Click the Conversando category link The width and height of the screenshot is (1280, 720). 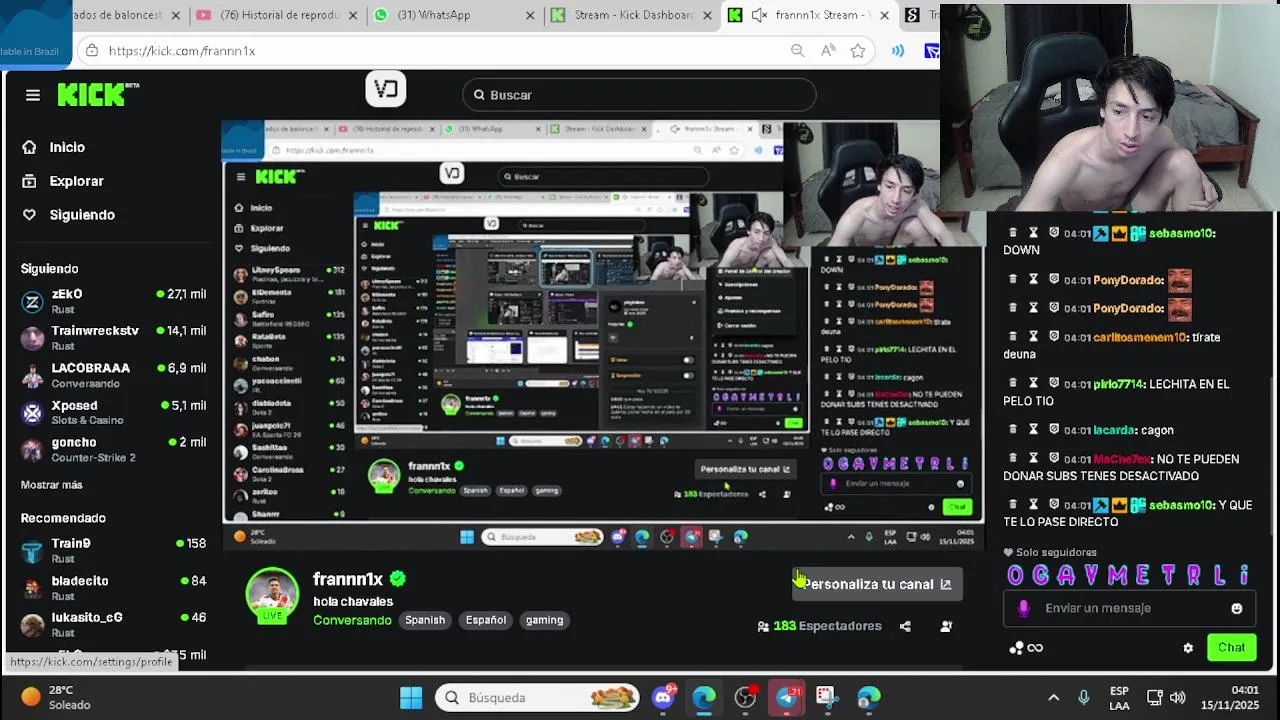coord(352,620)
